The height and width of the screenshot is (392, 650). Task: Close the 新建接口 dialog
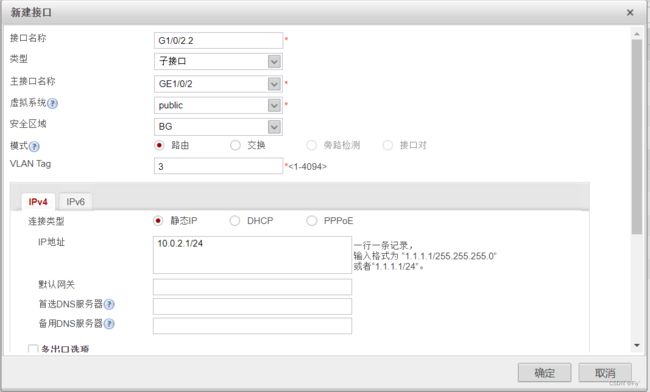click(630, 13)
